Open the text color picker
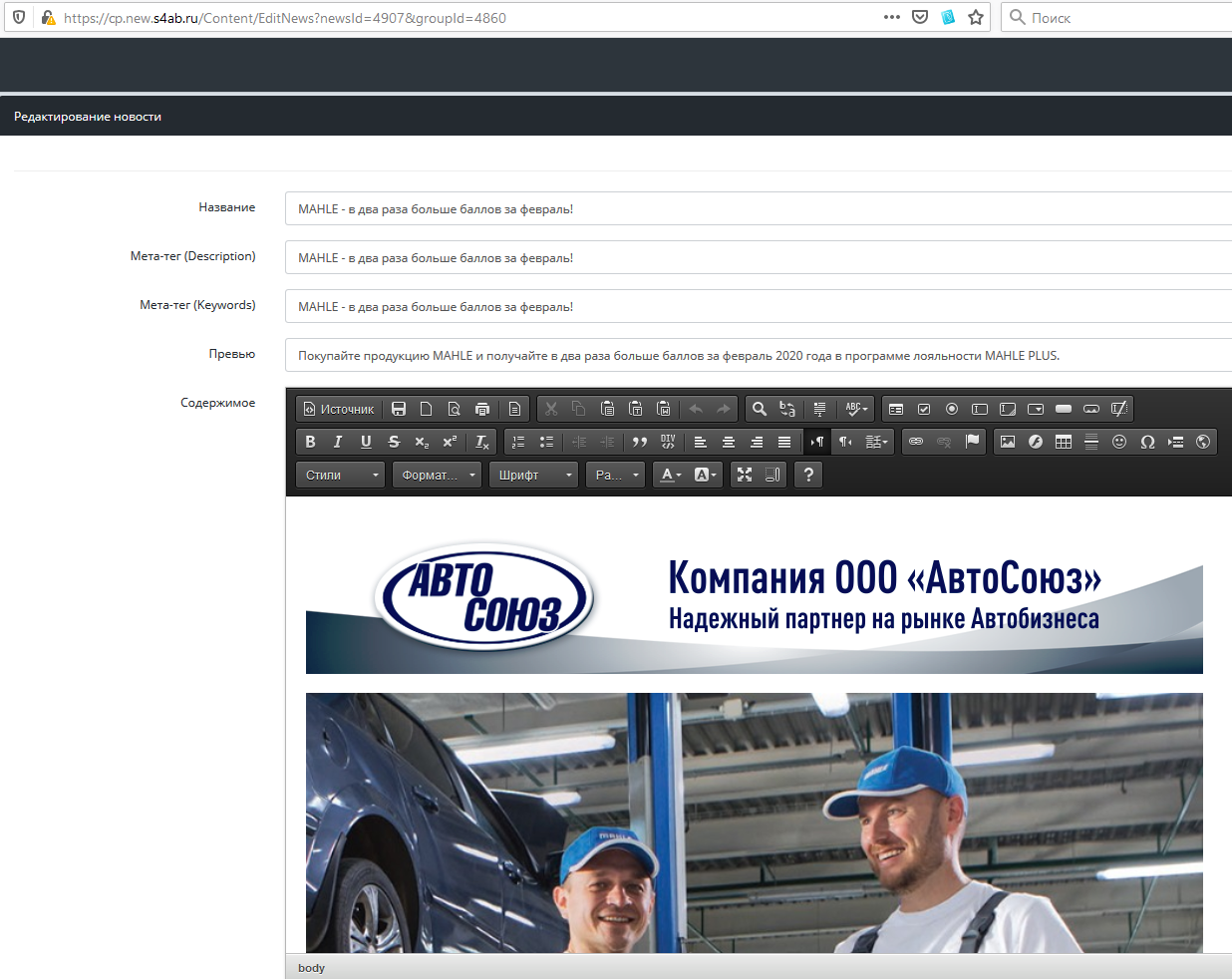This screenshot has height=979, width=1232. pyautogui.click(x=671, y=475)
